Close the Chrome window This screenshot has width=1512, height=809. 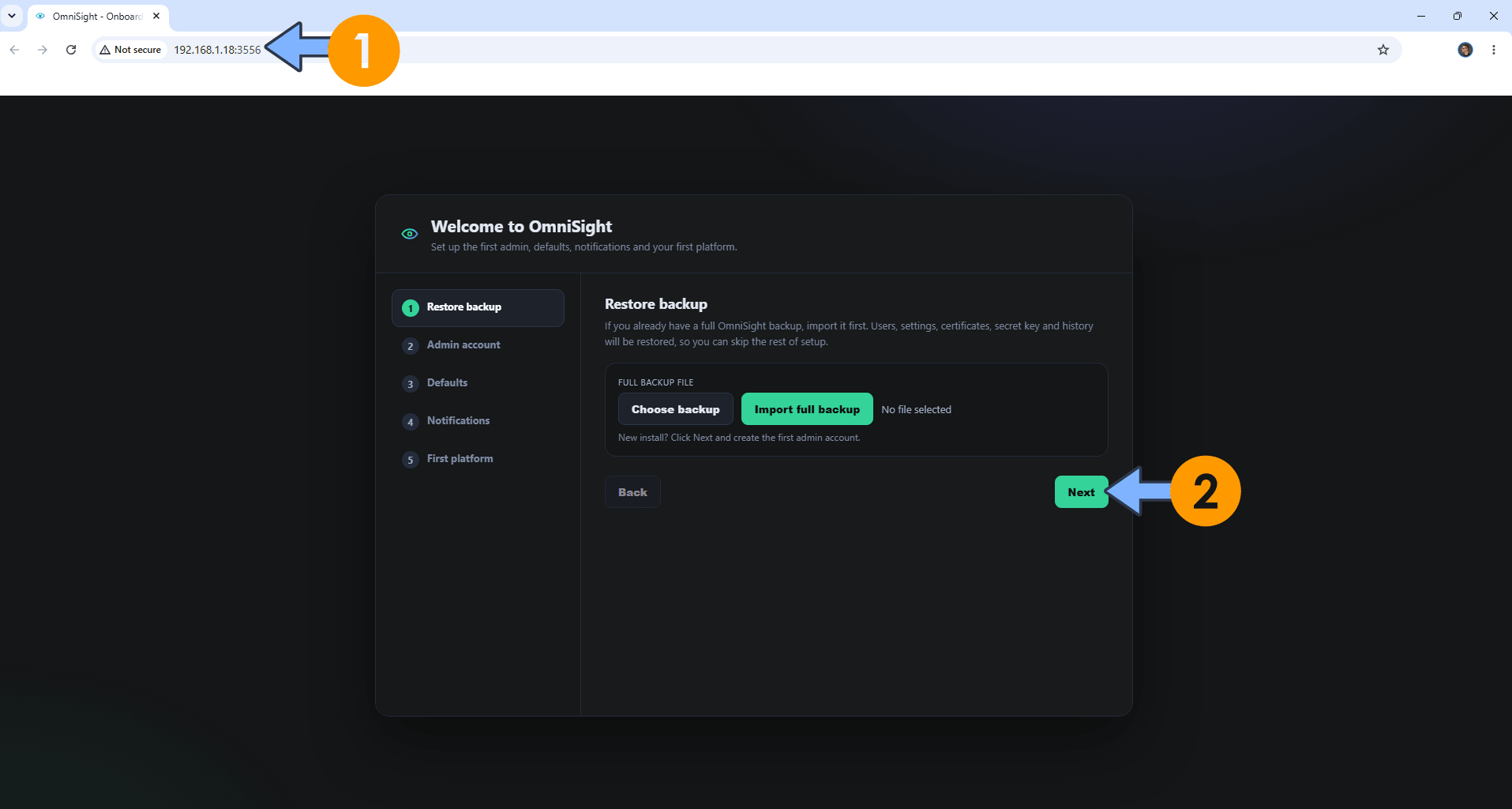[1494, 16]
